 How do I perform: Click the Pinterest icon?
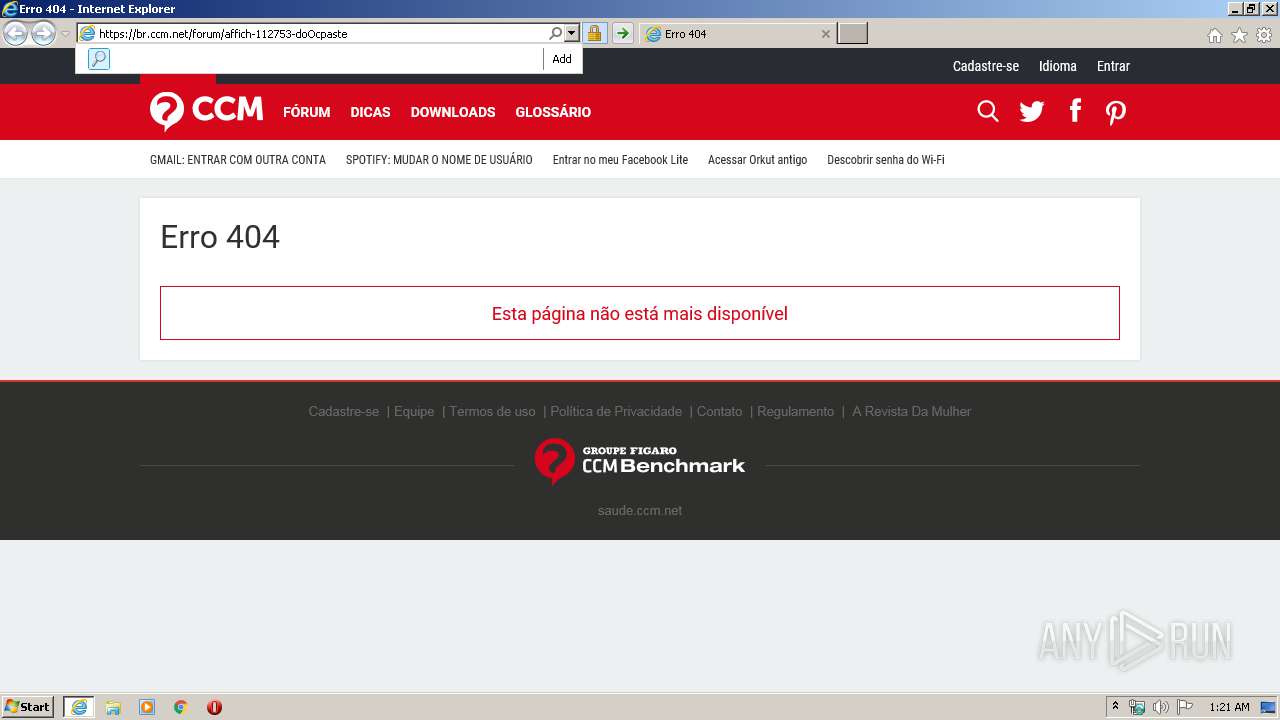pyautogui.click(x=1116, y=112)
